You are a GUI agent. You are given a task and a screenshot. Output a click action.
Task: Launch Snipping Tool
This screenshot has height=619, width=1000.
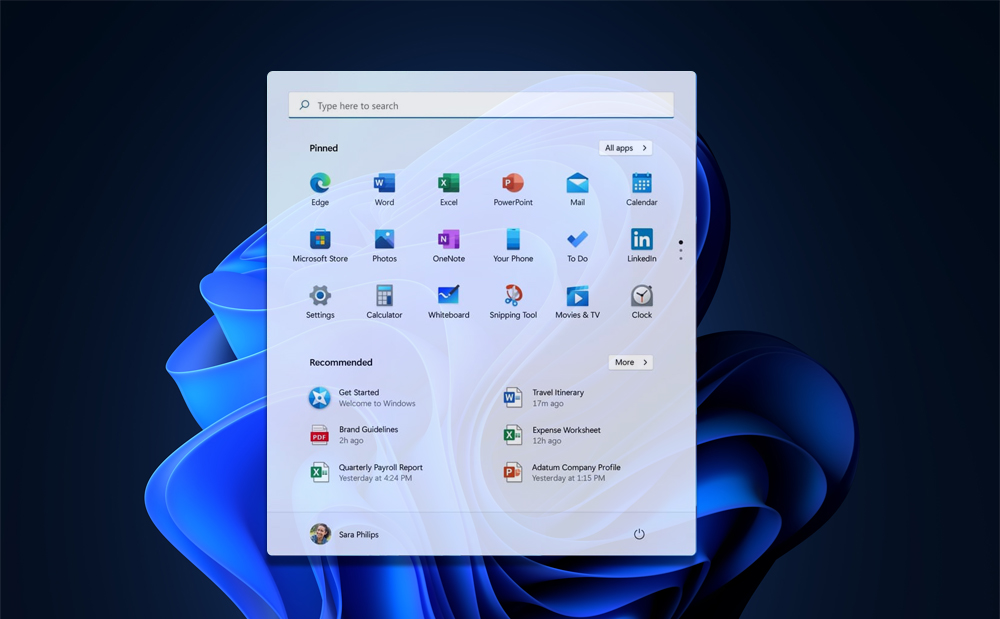[x=513, y=302]
